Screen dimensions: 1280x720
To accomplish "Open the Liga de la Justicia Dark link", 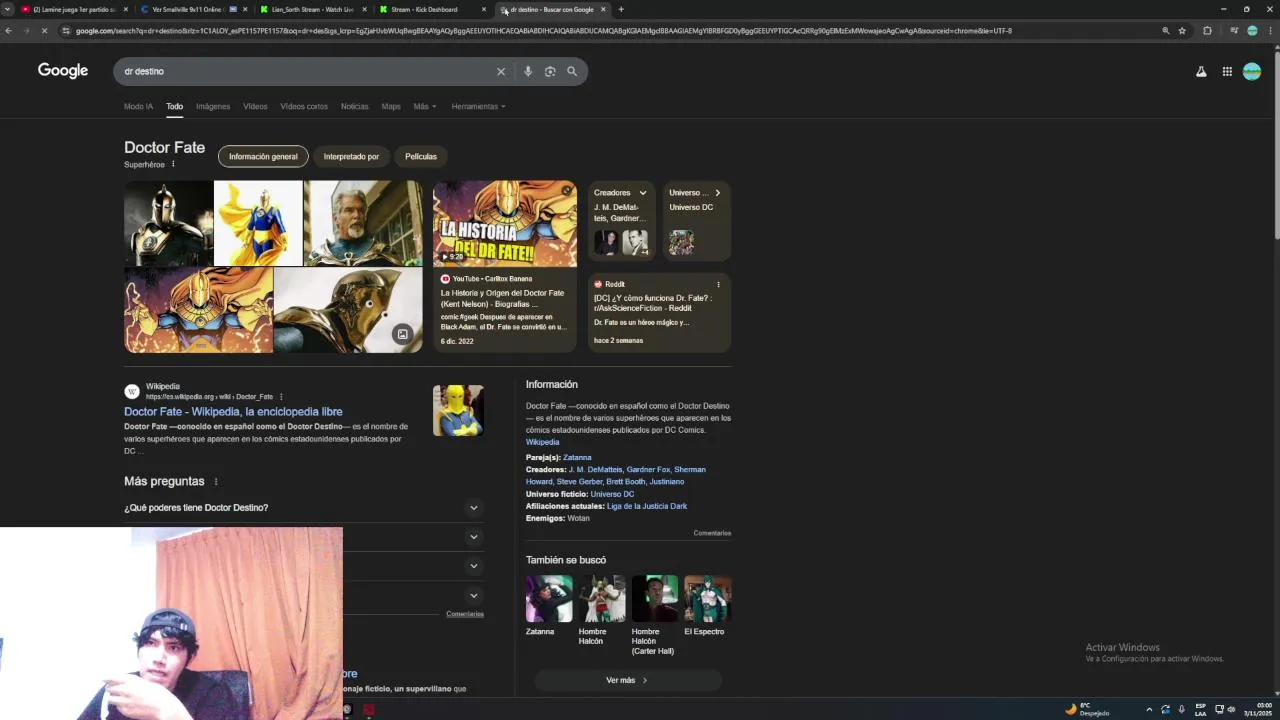I will 647,506.
